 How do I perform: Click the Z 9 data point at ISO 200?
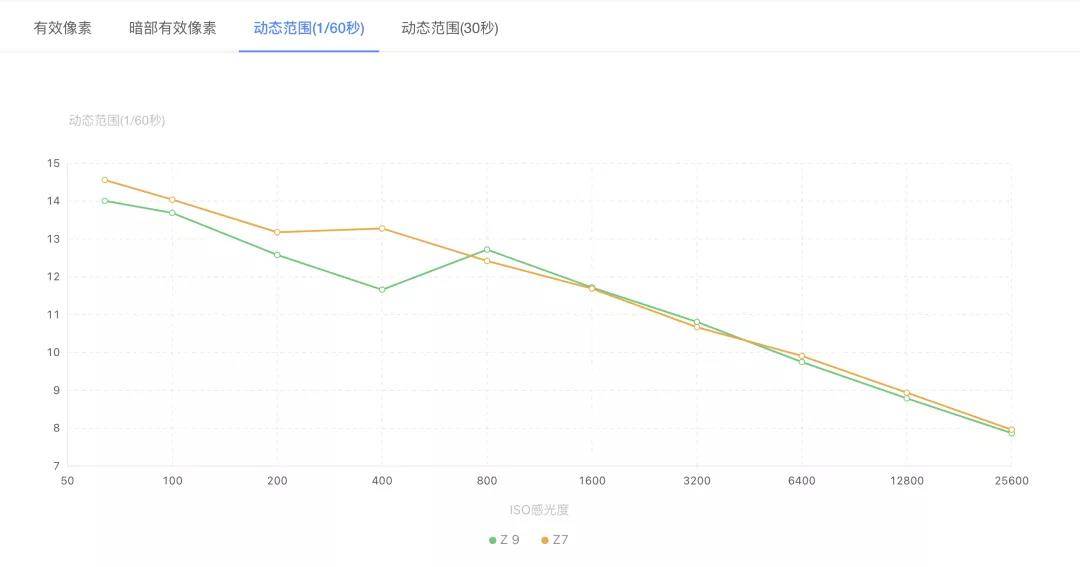277,255
